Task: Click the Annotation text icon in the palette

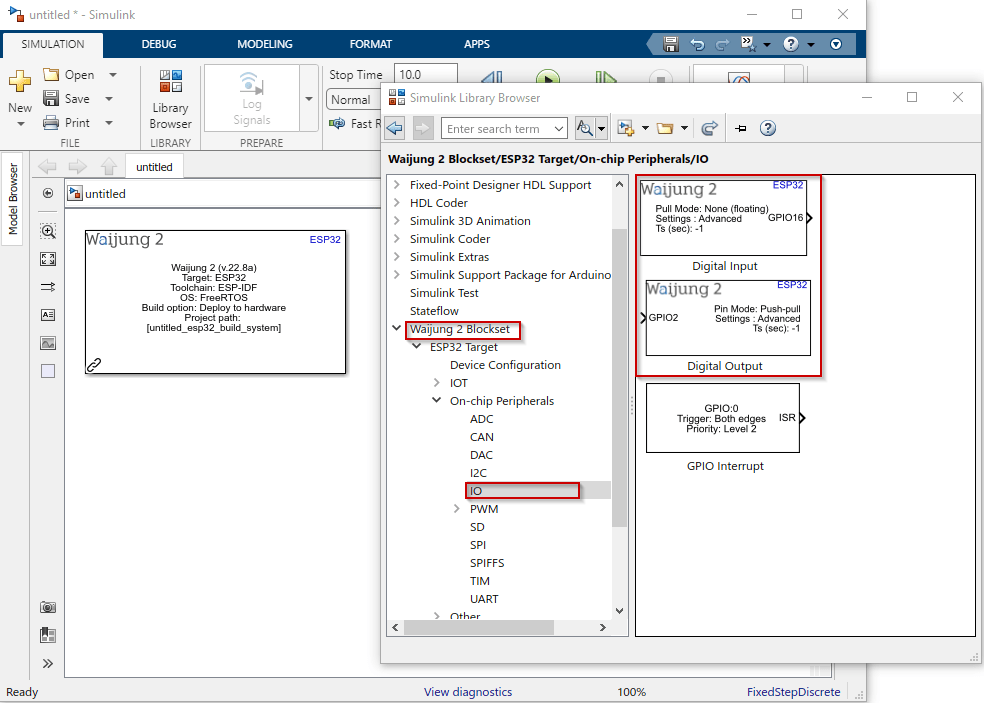Action: 48,314
